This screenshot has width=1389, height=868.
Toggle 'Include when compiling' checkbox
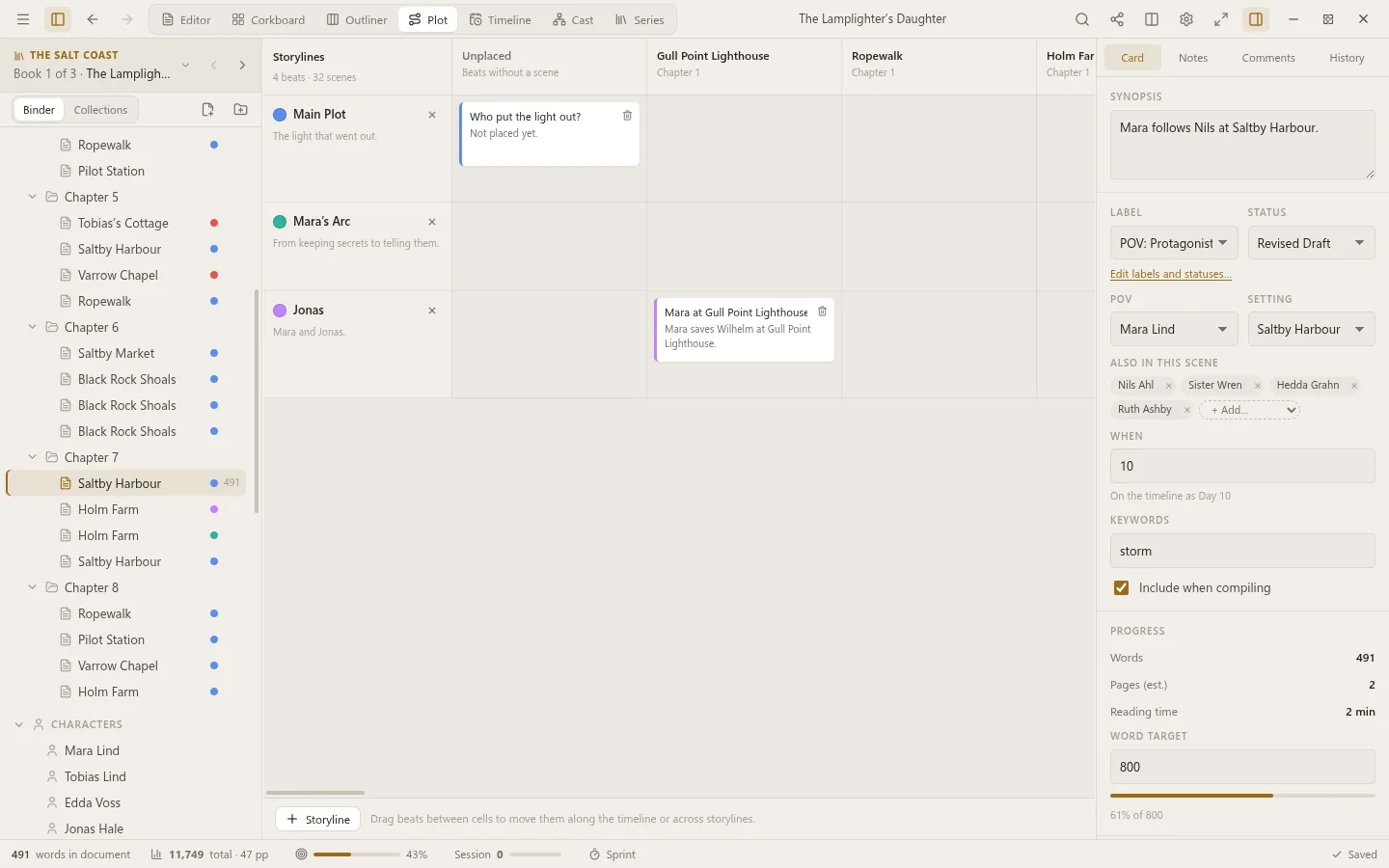(x=1122, y=587)
